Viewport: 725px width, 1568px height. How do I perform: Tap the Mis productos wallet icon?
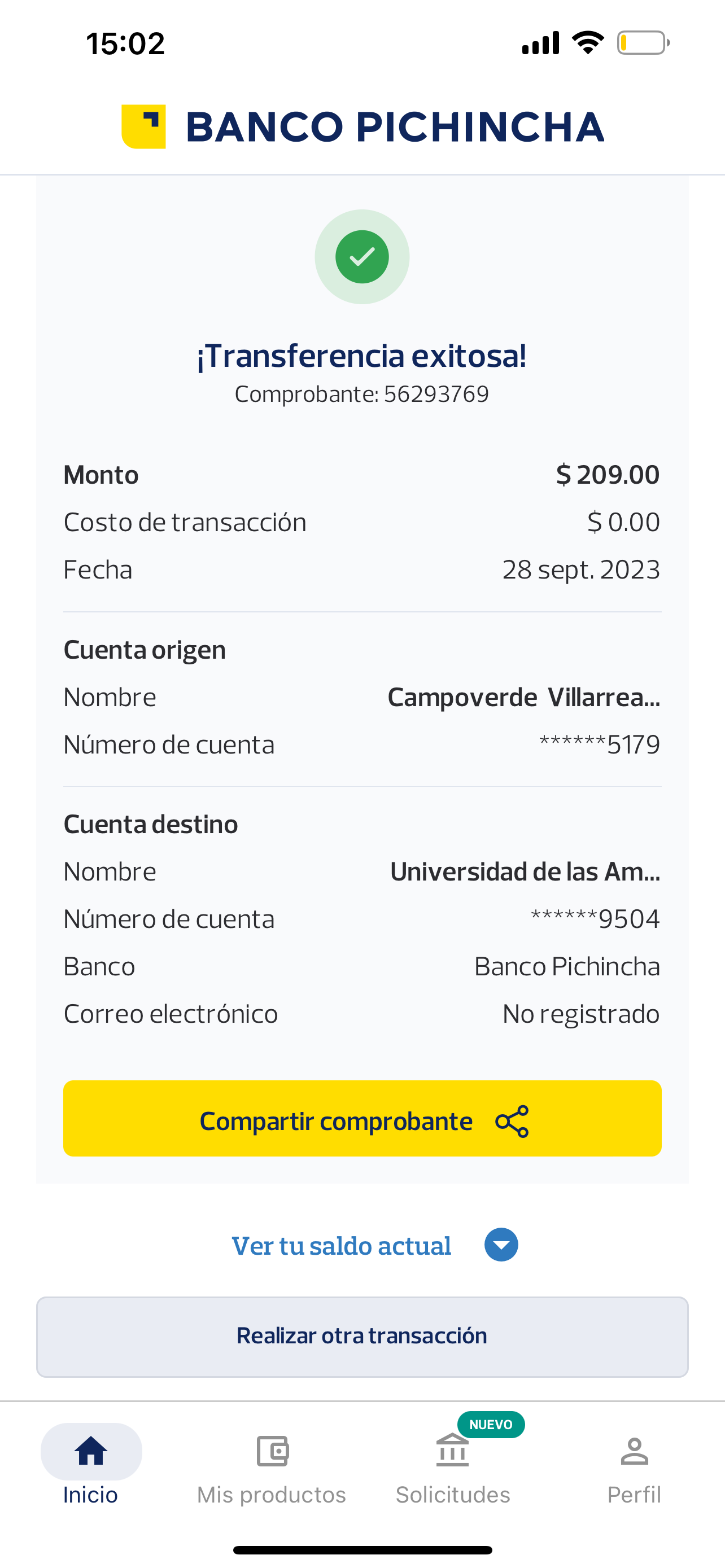(x=272, y=1451)
